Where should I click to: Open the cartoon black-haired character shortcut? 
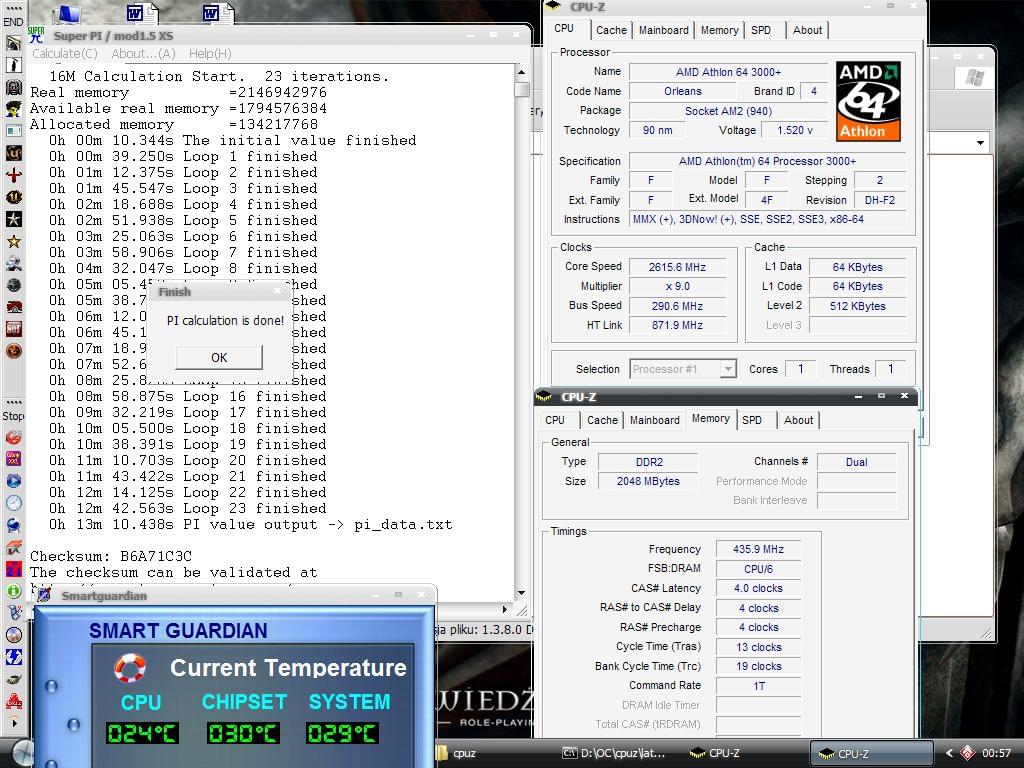(x=13, y=109)
